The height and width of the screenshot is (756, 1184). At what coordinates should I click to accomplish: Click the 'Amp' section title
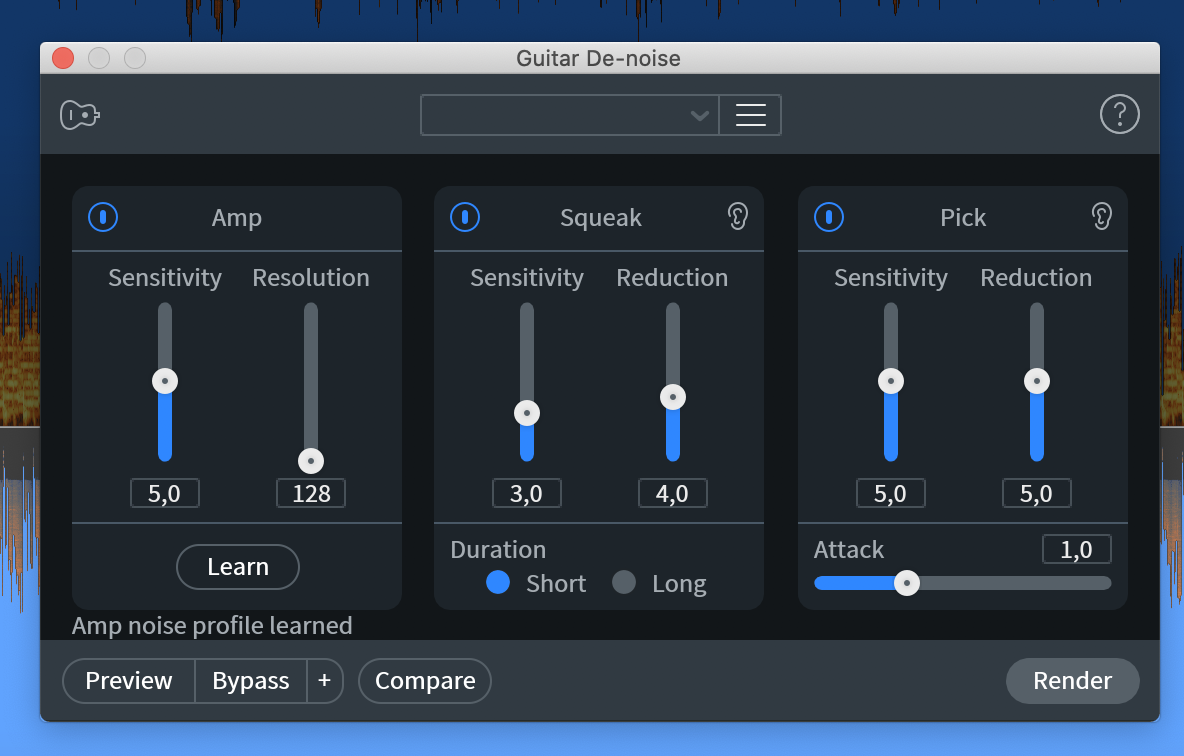click(x=236, y=218)
